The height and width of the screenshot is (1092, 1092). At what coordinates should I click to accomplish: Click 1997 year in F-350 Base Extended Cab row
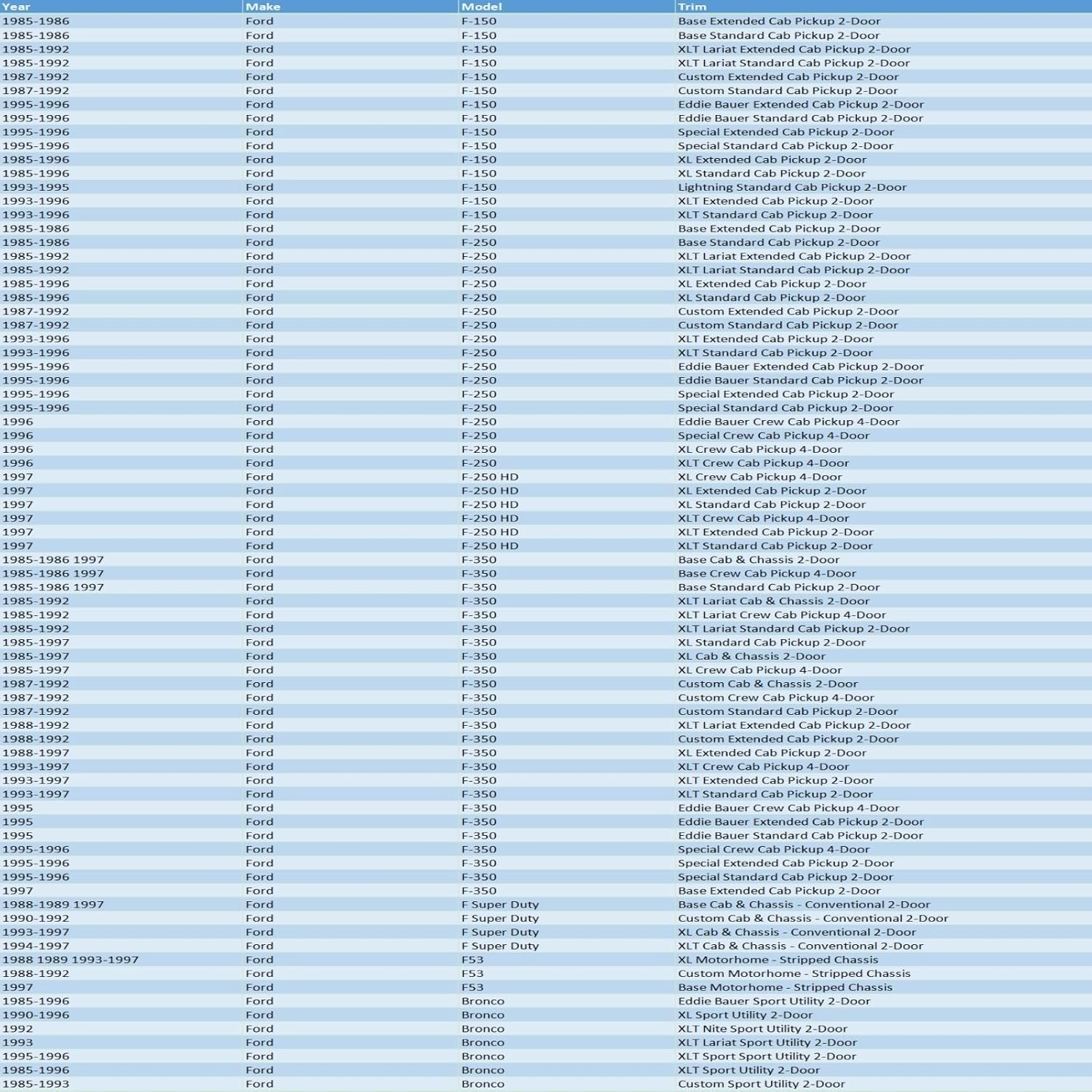17,890
